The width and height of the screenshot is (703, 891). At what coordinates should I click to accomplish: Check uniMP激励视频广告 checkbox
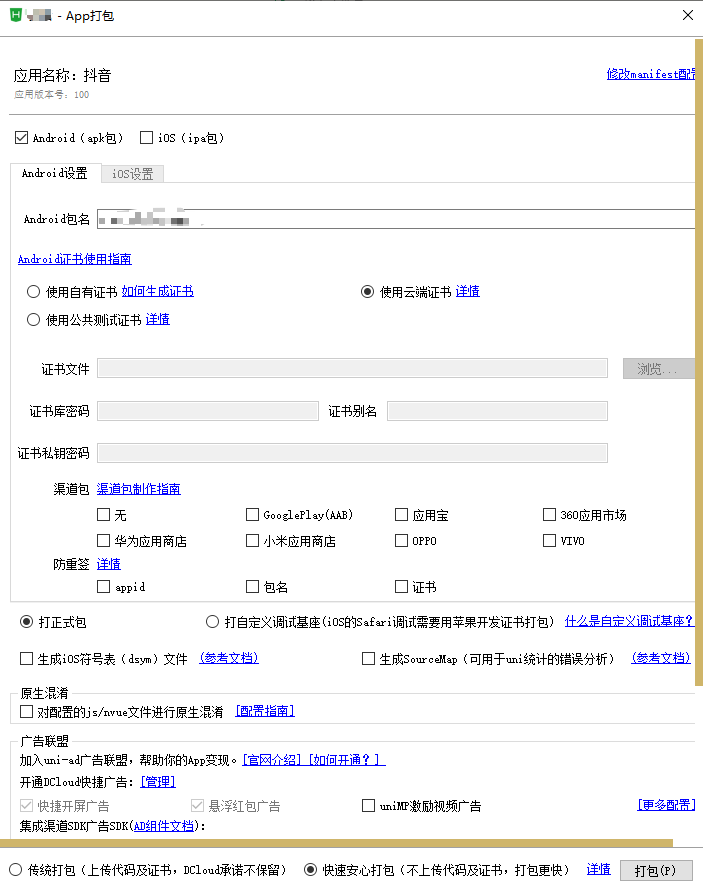pos(368,805)
